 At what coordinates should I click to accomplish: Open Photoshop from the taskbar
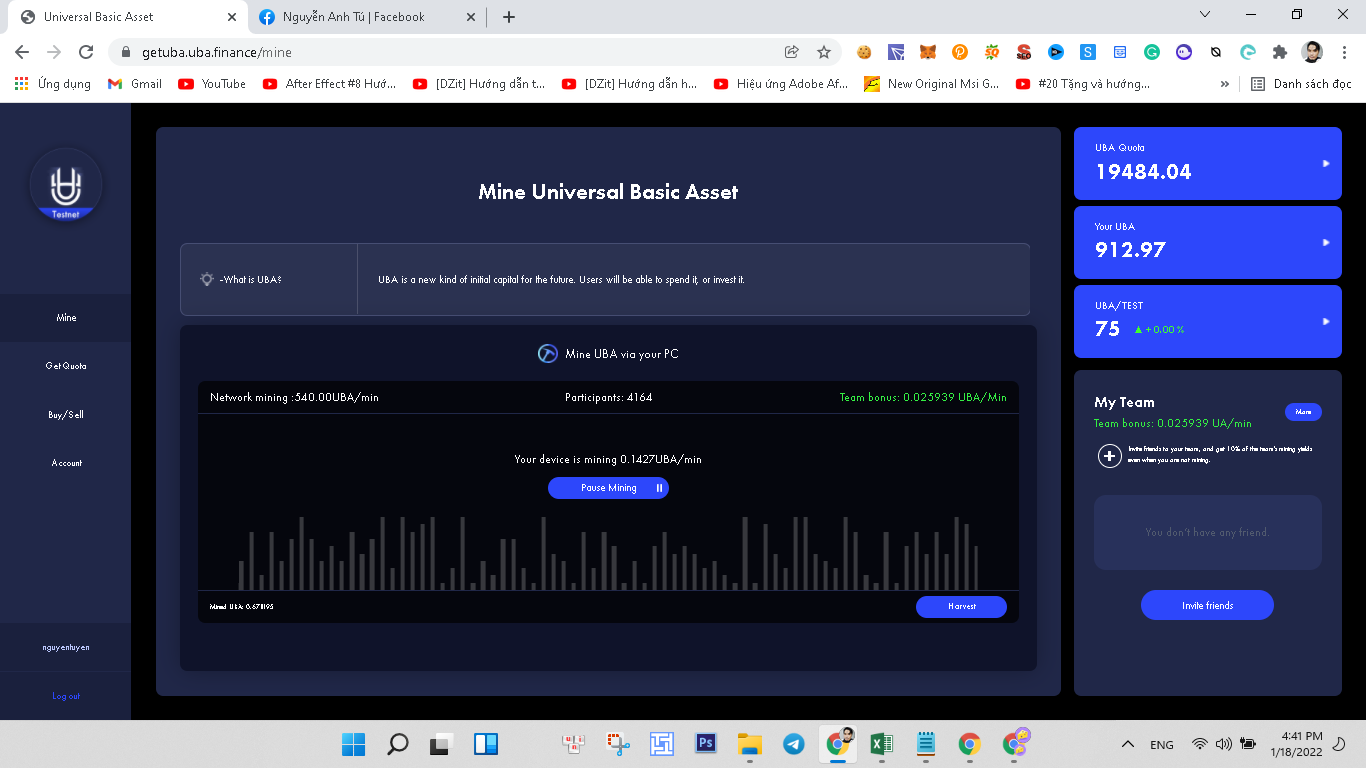click(x=706, y=743)
